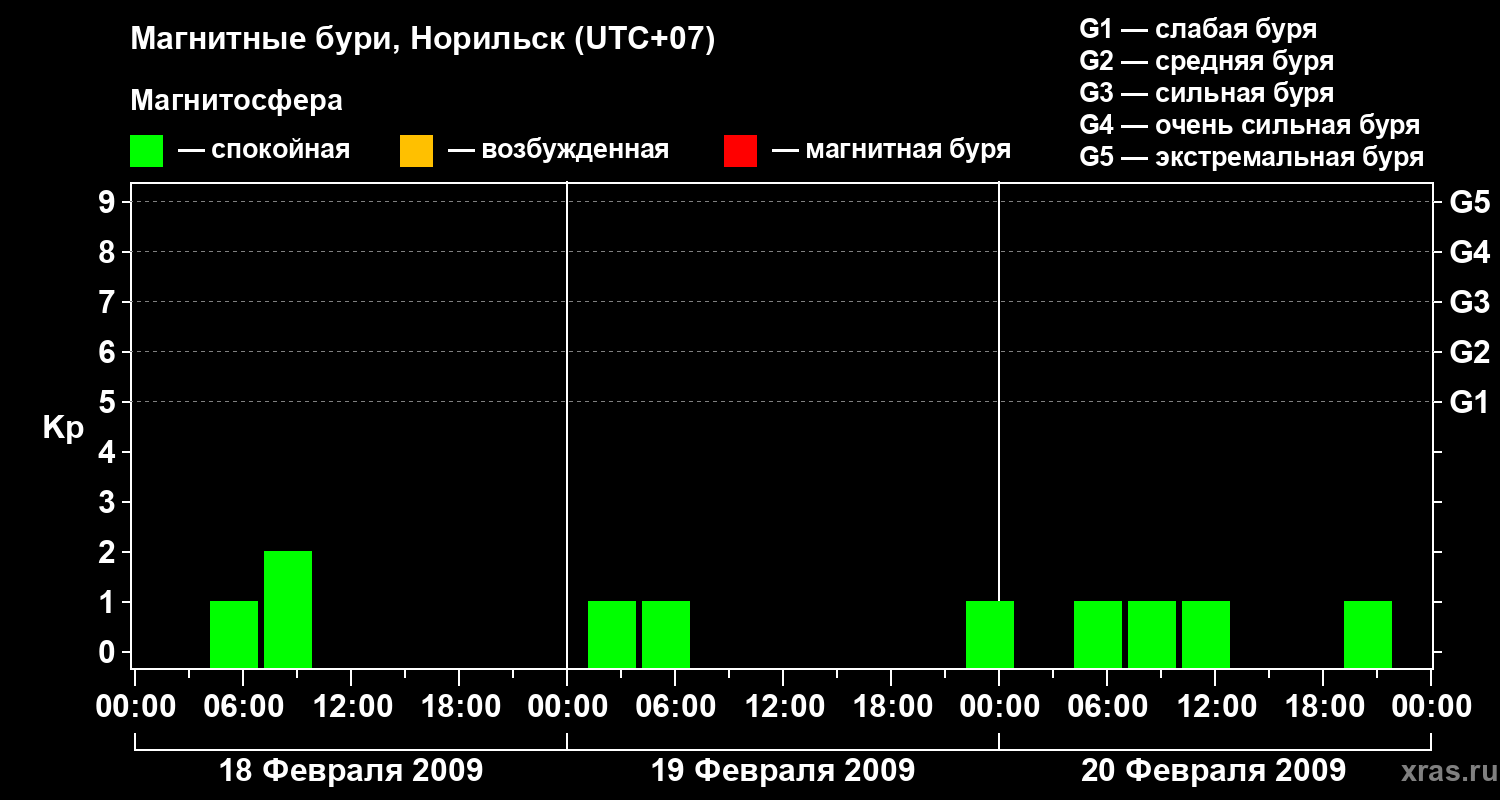Click the 'G5 — экстремальная буря' legend line
The image size is (1500, 800).
click(1251, 157)
